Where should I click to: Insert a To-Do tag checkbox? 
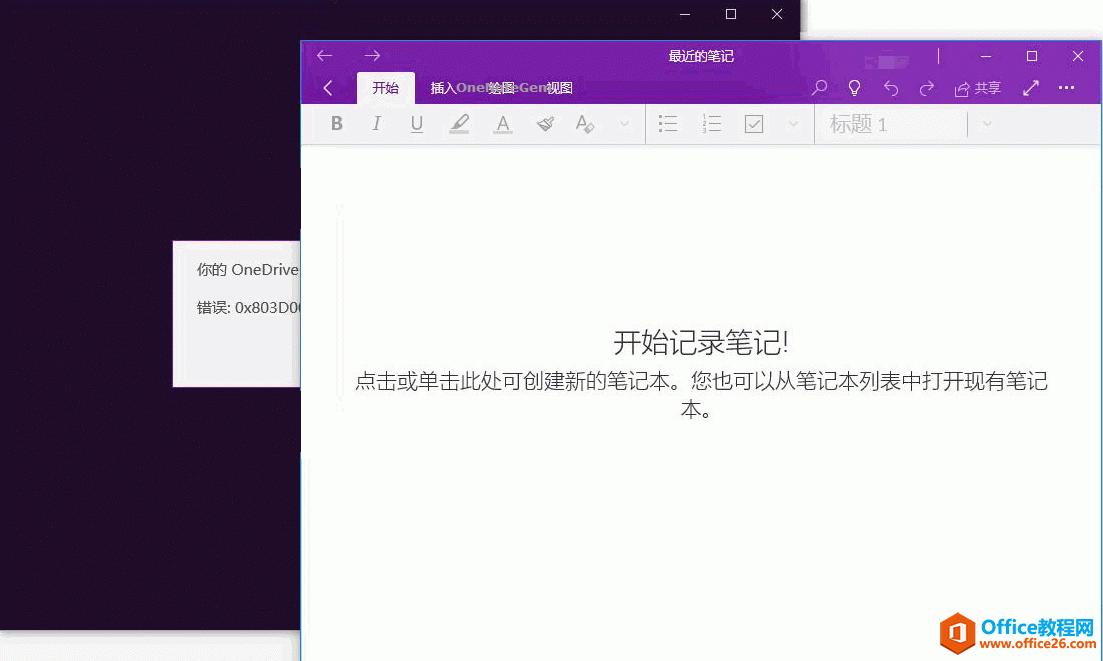click(753, 123)
